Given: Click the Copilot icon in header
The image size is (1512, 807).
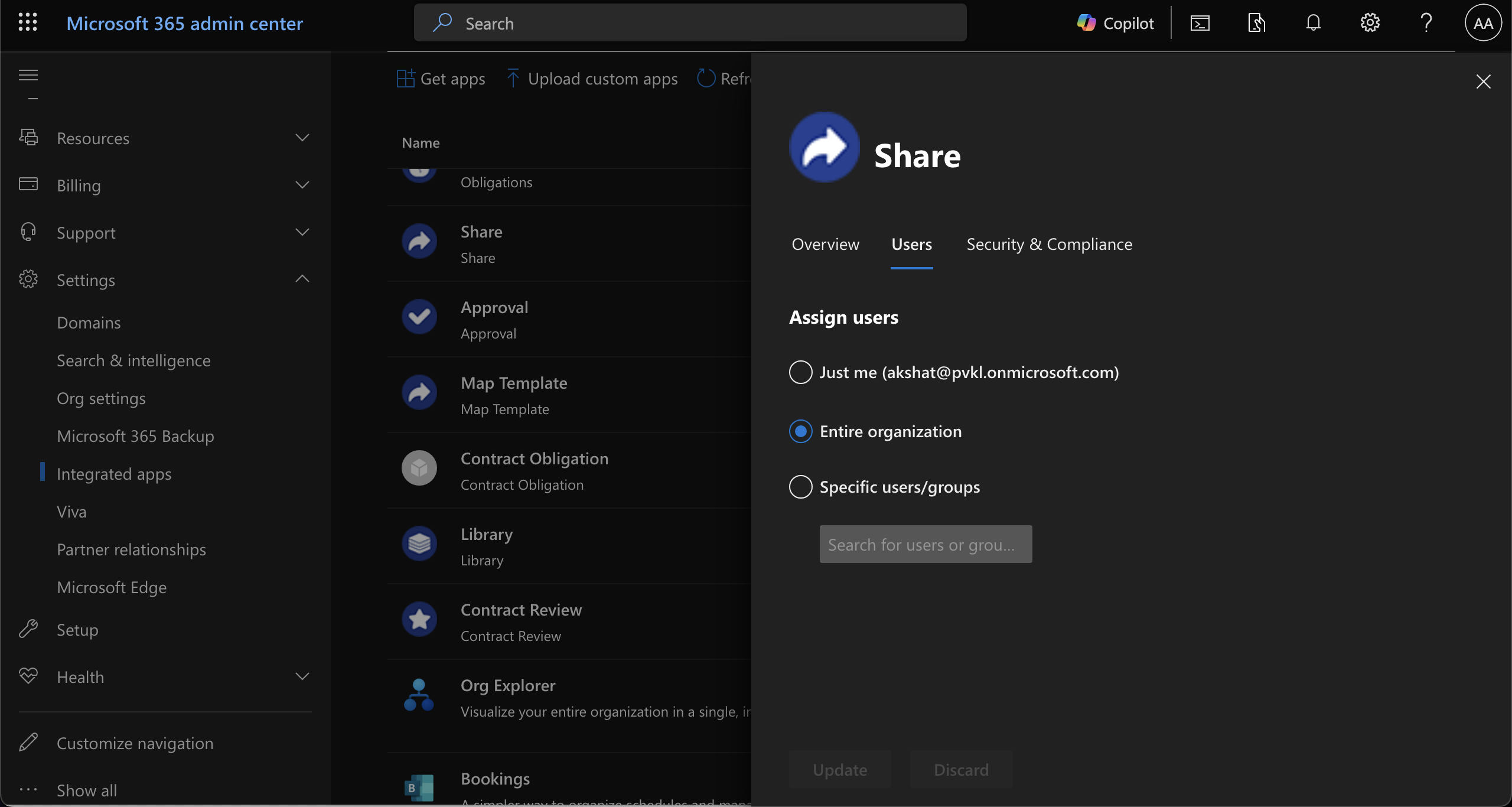Looking at the screenshot, I should 1086,23.
